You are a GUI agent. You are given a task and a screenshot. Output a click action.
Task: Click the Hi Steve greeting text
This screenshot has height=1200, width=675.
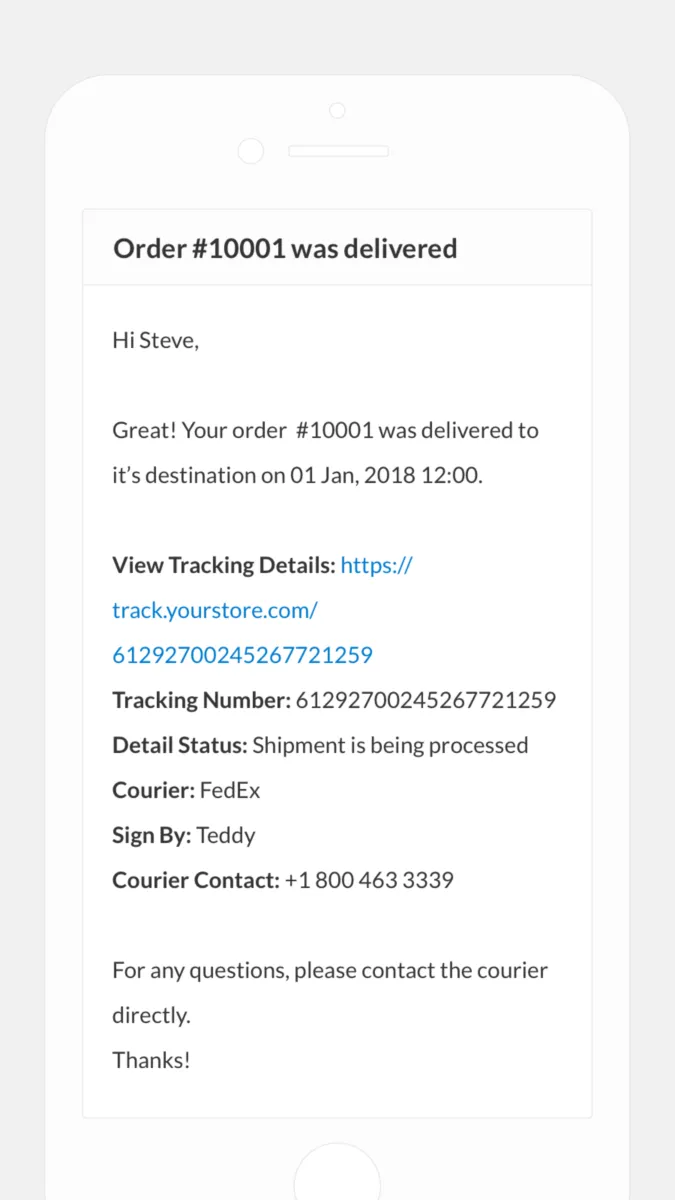click(156, 340)
